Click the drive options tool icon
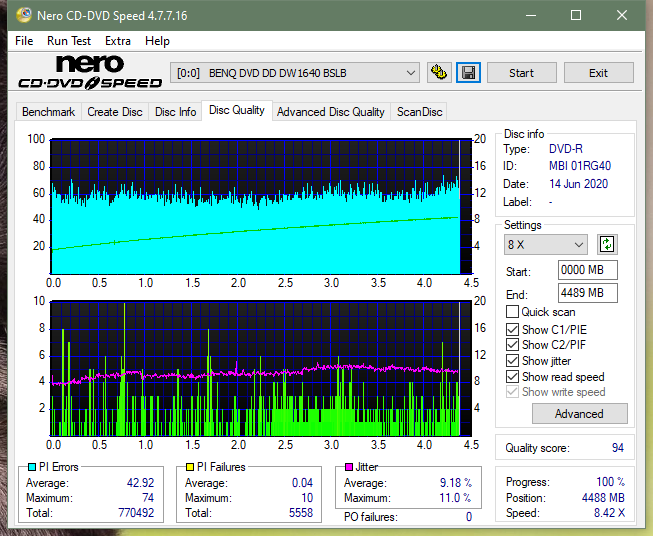The image size is (653, 536). pyautogui.click(x=439, y=73)
